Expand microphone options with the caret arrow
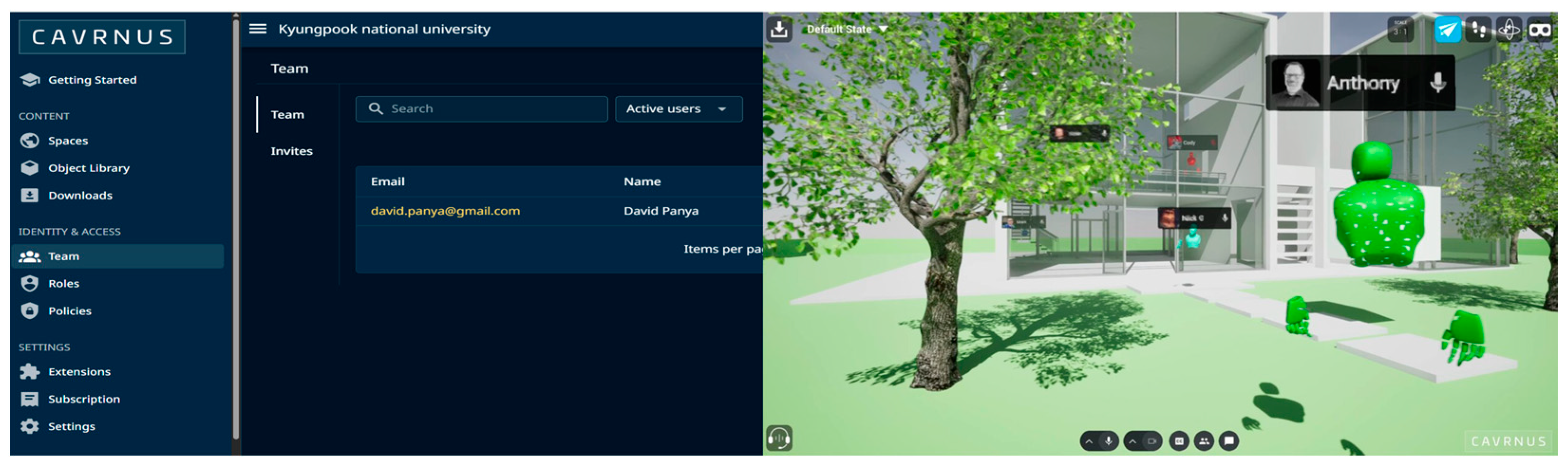The height and width of the screenshot is (469, 1568). coord(1089,441)
